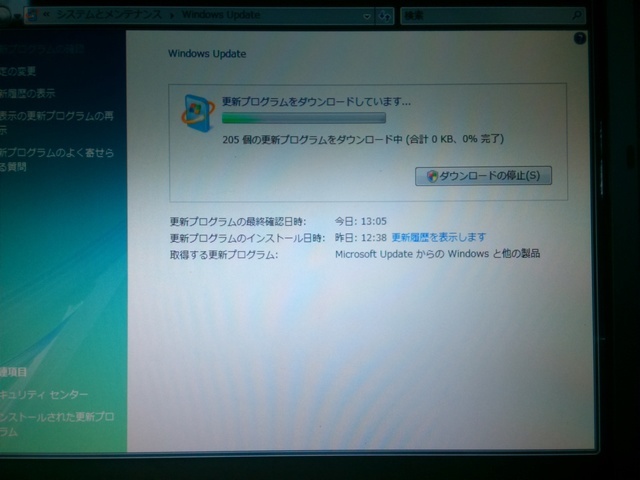This screenshot has height=480, width=640.
Task: Open インストールされた更新プログラム sidebar link
Action: click(57, 424)
